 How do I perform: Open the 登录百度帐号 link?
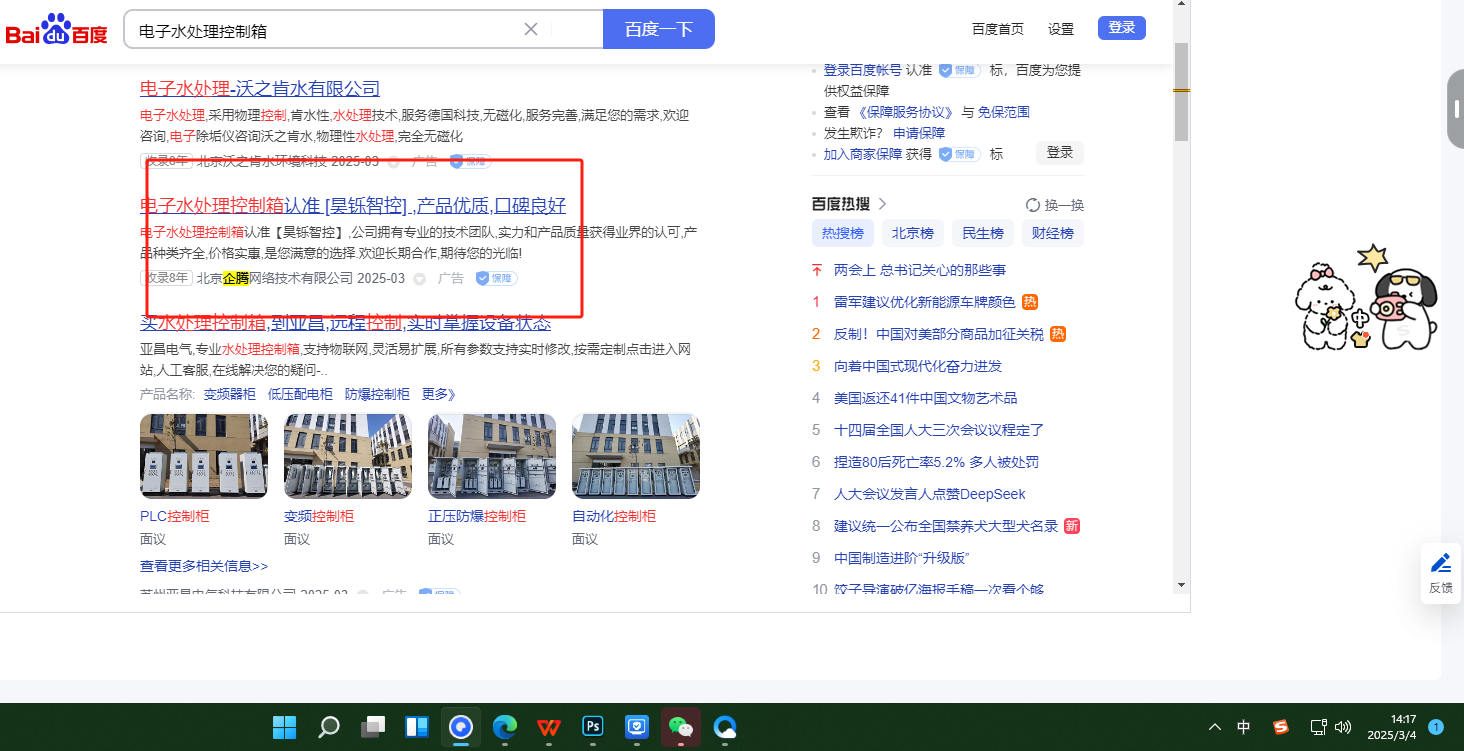pos(863,70)
